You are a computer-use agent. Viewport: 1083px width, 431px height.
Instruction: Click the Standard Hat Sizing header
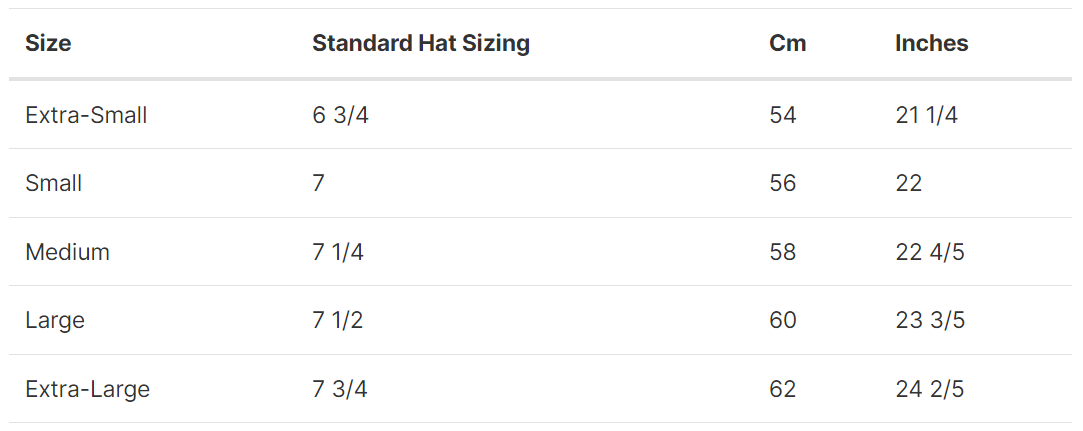pos(421,44)
